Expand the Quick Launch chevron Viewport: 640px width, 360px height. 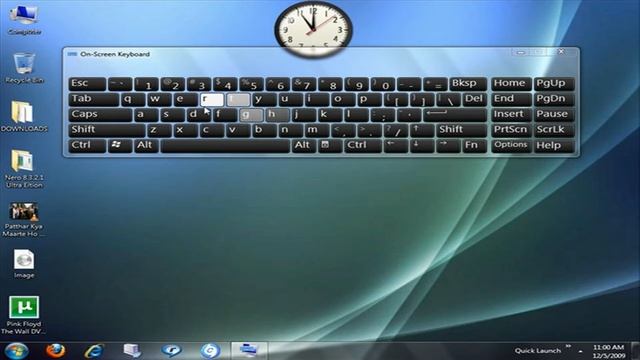tap(569, 347)
